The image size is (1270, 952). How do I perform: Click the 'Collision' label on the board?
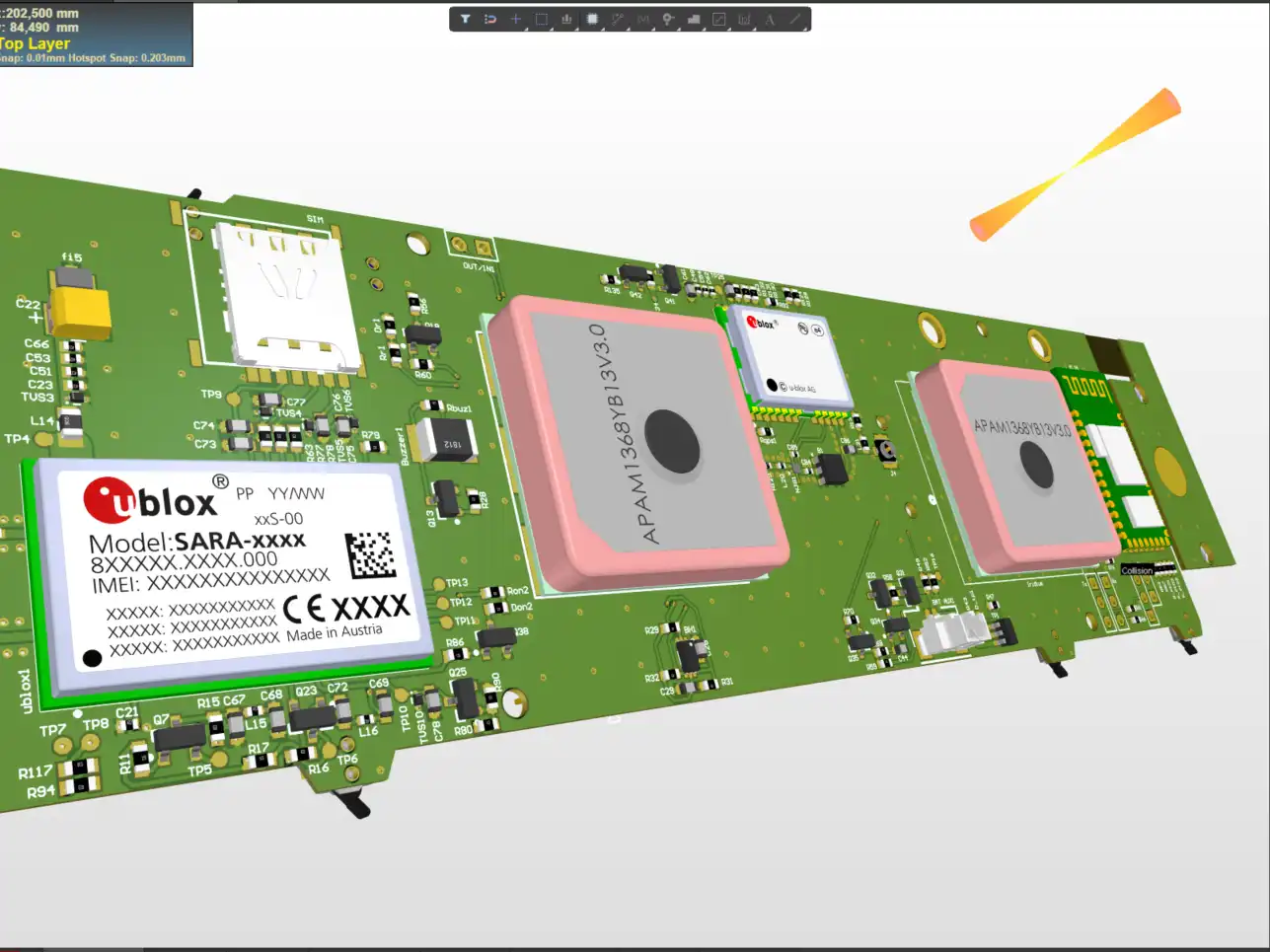click(x=1137, y=570)
